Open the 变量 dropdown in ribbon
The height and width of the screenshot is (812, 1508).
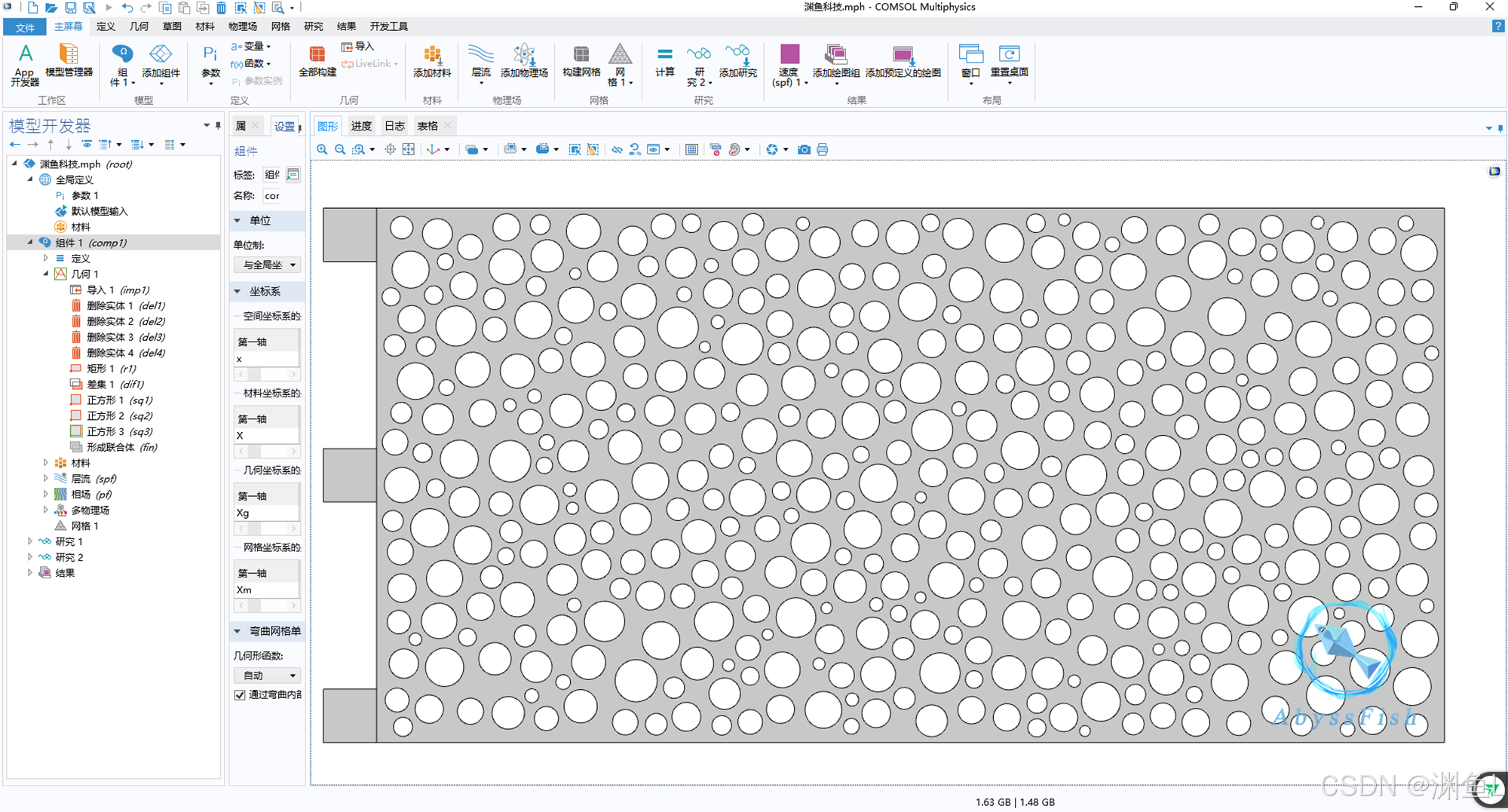click(251, 46)
